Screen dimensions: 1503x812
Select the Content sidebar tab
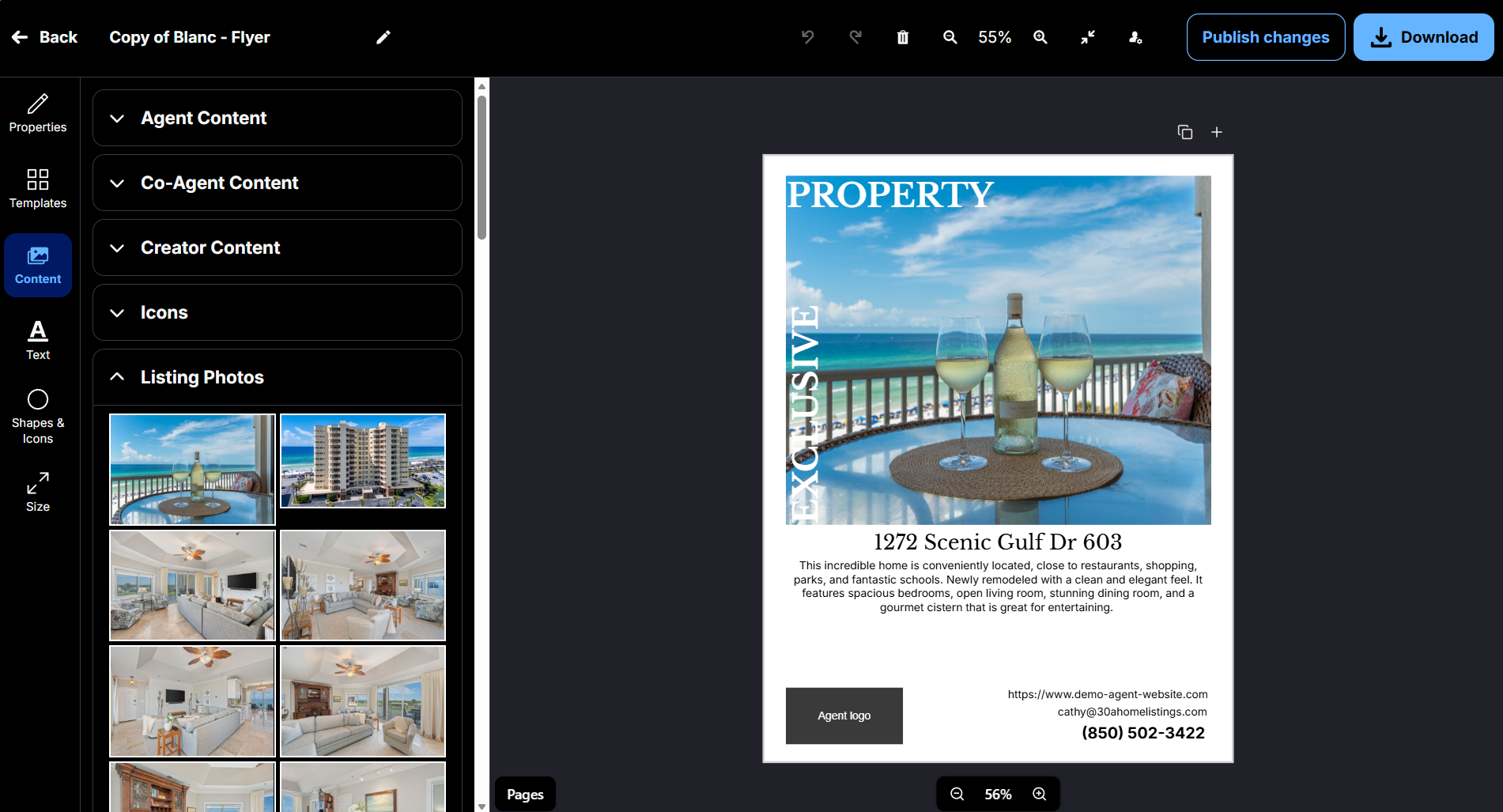[x=38, y=265]
